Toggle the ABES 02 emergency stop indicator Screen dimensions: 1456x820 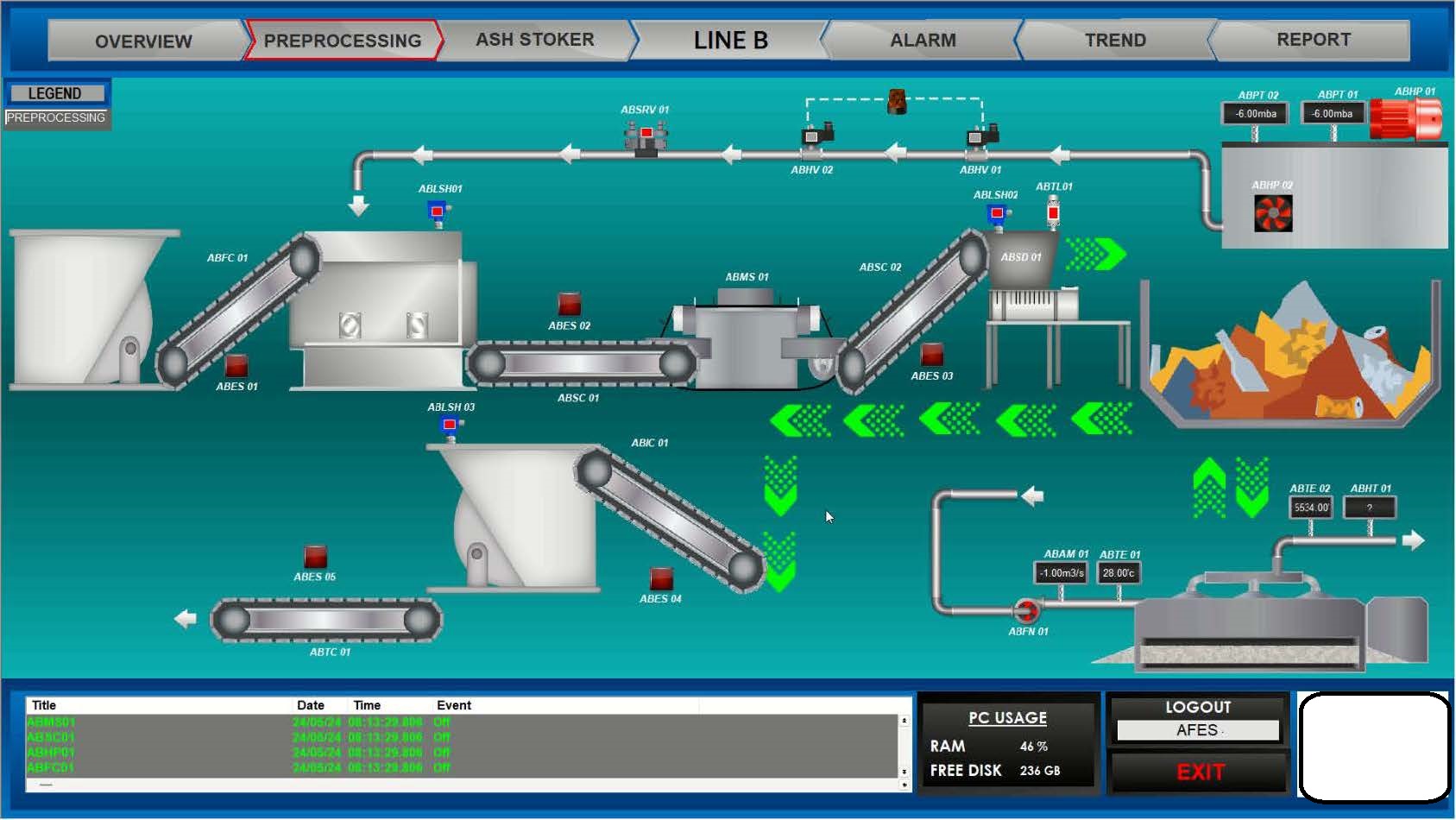[x=569, y=304]
